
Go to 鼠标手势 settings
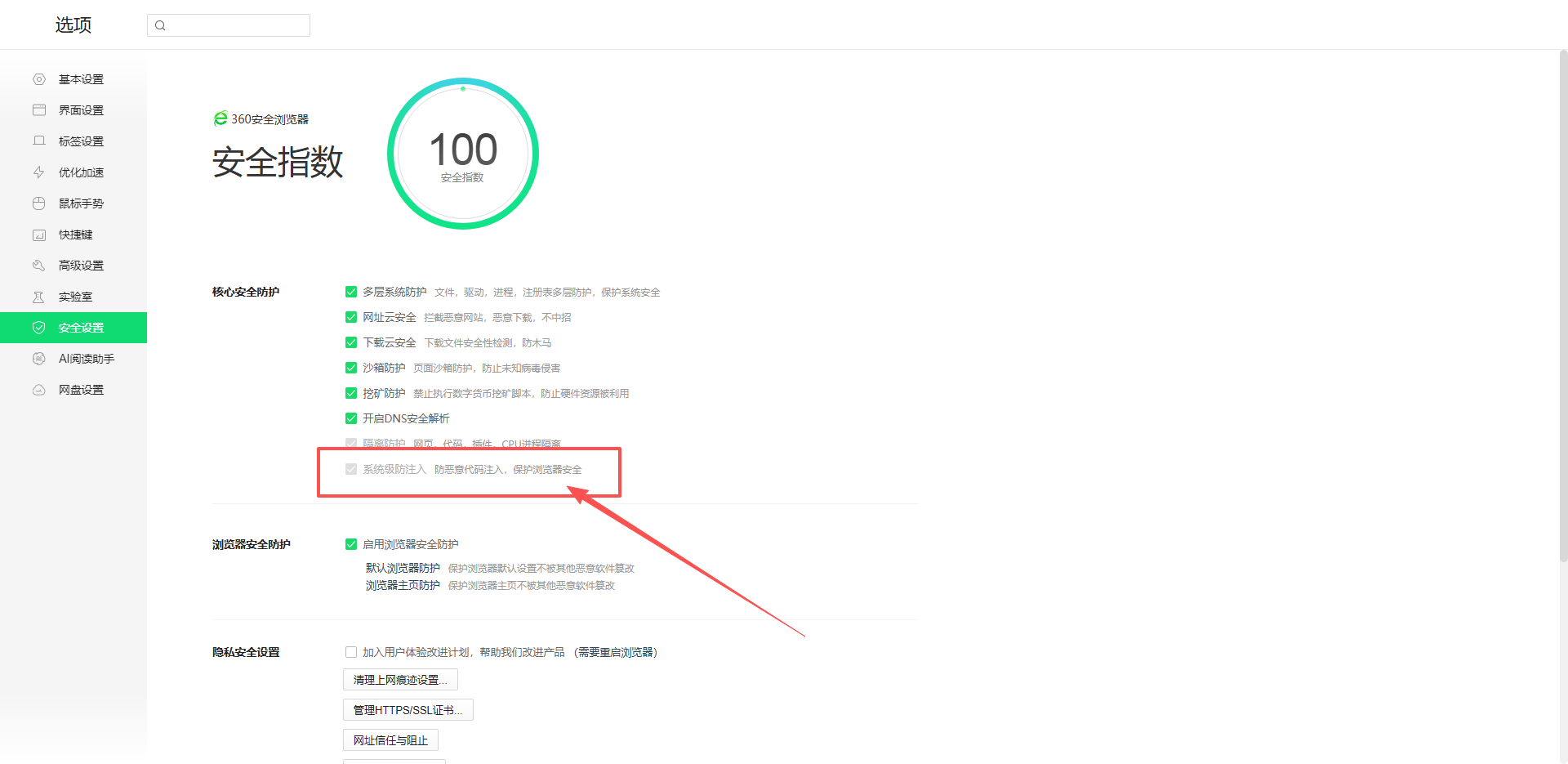[73, 203]
